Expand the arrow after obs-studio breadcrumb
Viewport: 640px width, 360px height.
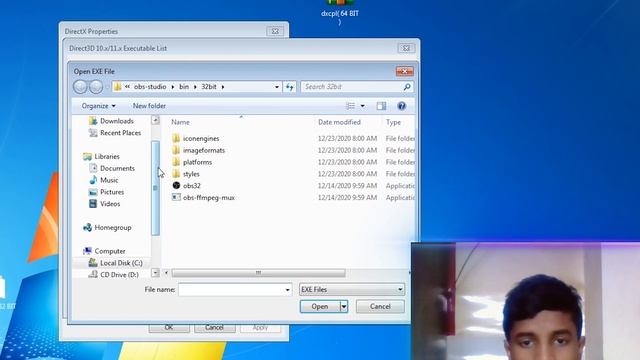tap(173, 87)
